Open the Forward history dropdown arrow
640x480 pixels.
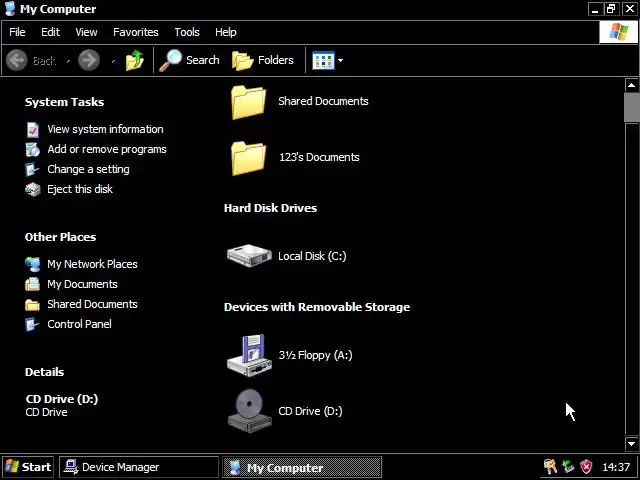113,61
